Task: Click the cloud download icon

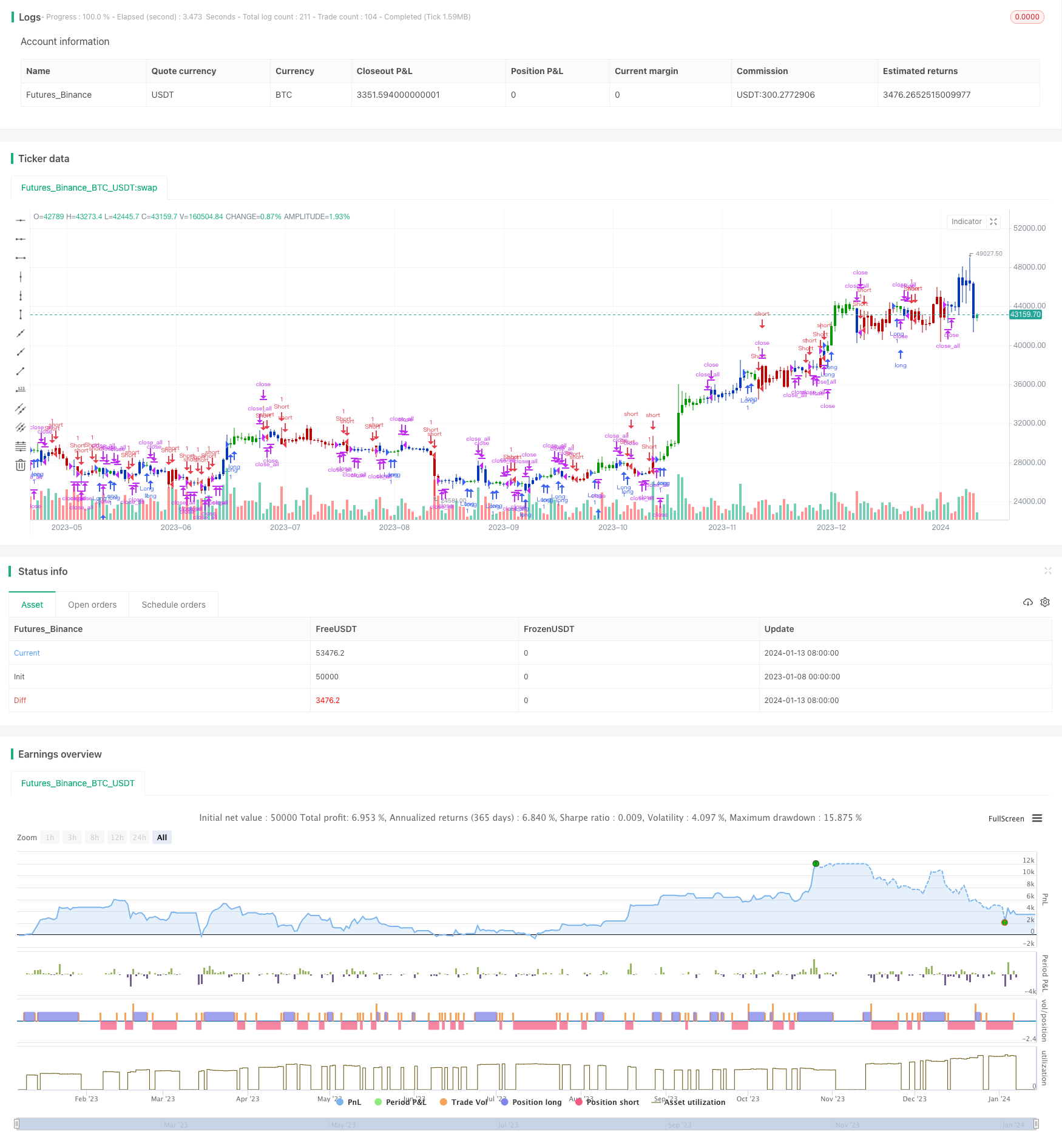Action: 1028,602
